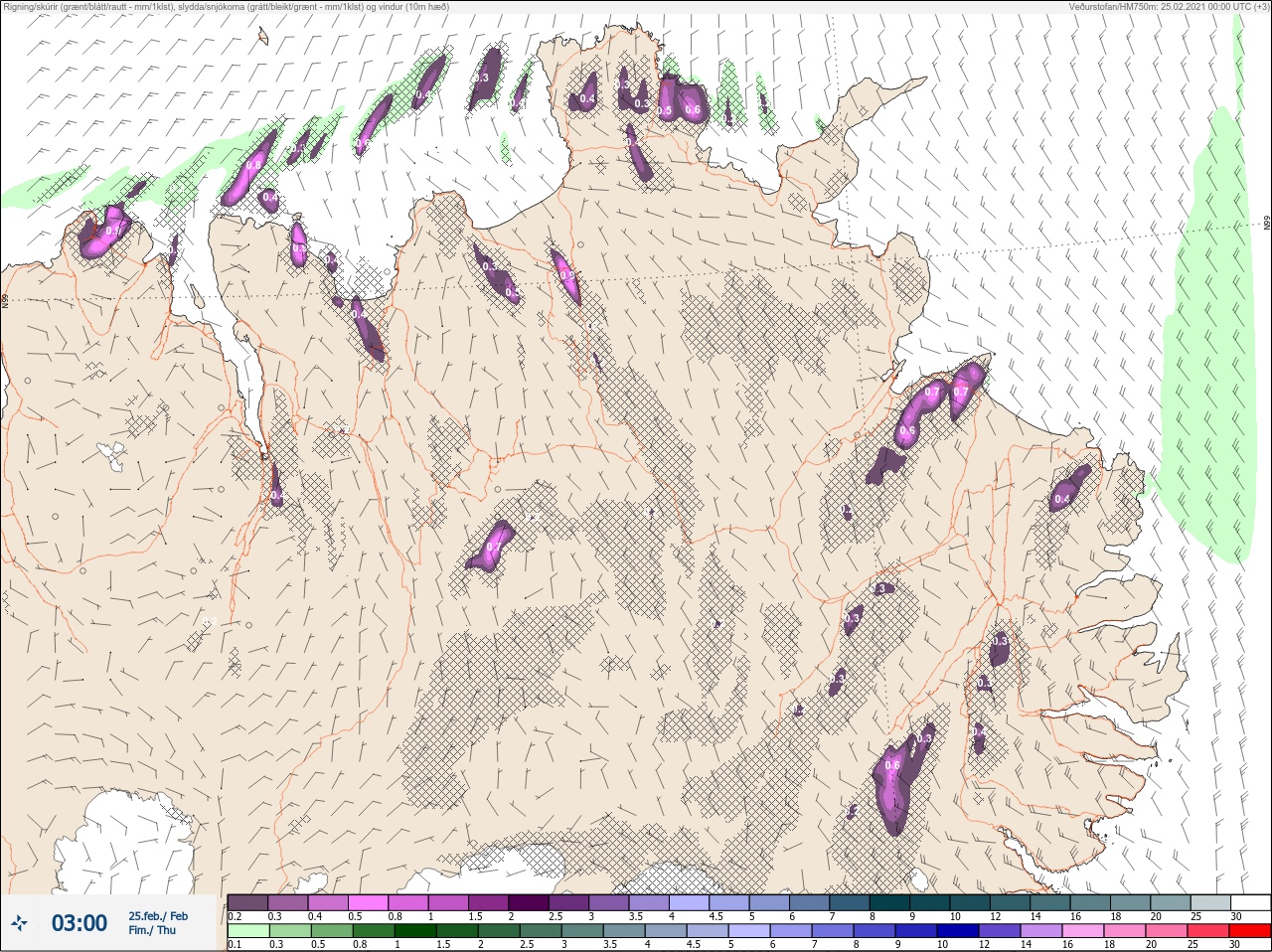This screenshot has height=952, width=1272.
Task: Click the '25.feb./ Feb' date text
Action: point(157,915)
